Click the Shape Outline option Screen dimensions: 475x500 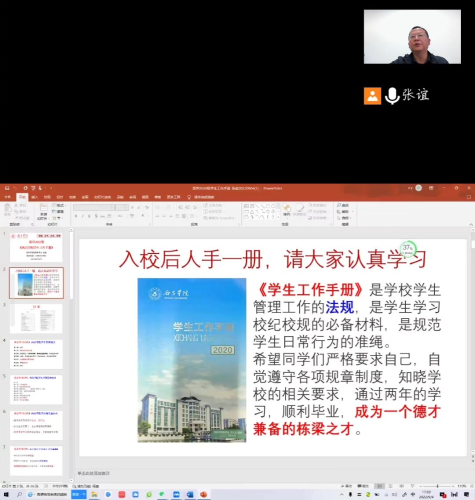[x=317, y=211]
